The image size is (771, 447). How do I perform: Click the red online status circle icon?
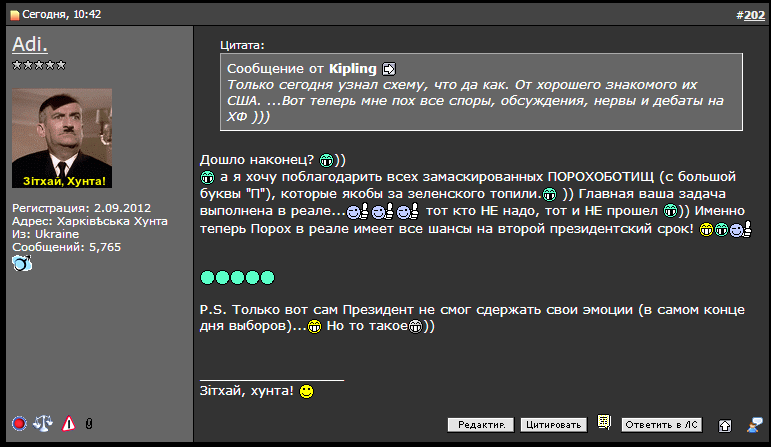point(19,423)
